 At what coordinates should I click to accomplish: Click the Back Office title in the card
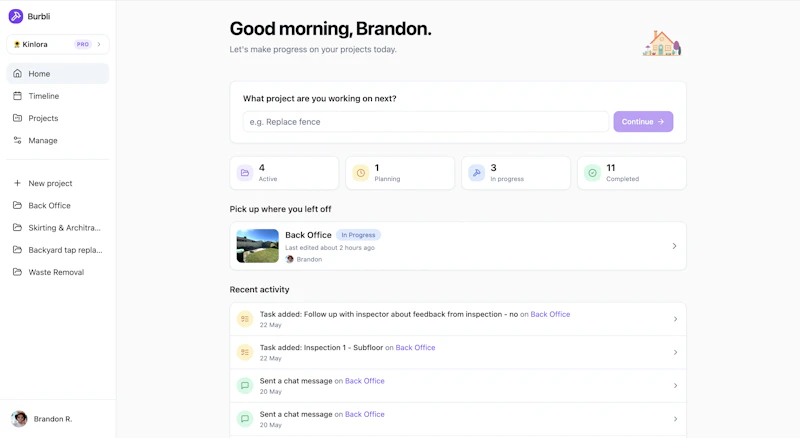pyautogui.click(x=308, y=235)
